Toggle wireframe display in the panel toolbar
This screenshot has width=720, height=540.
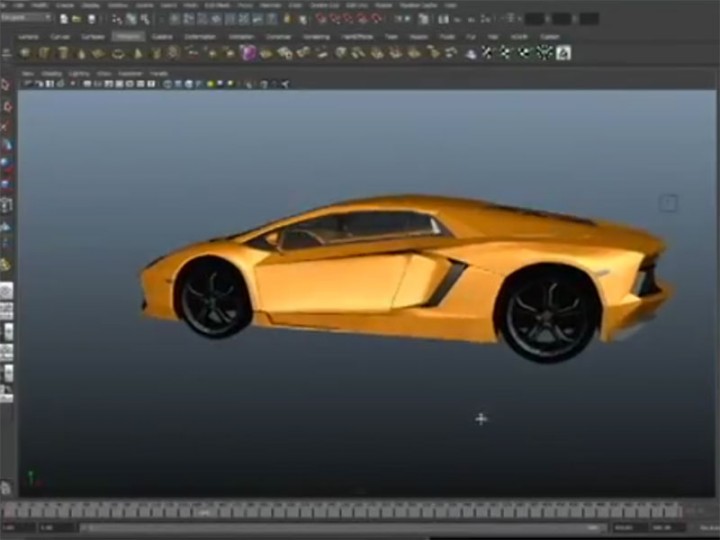tap(168, 84)
